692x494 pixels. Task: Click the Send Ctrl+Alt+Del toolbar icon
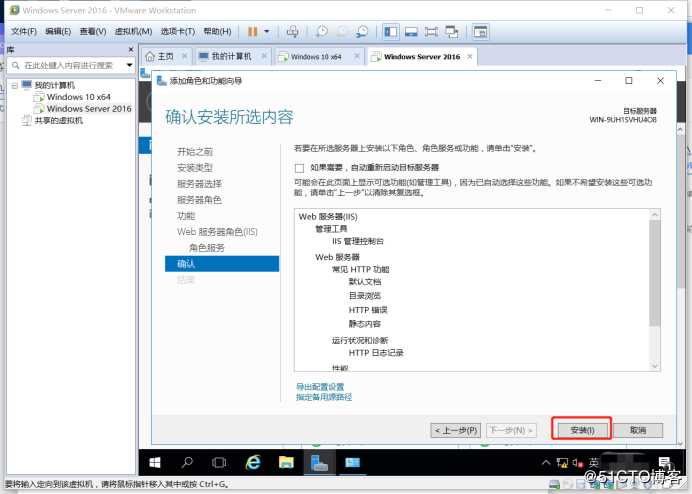tap(292, 31)
